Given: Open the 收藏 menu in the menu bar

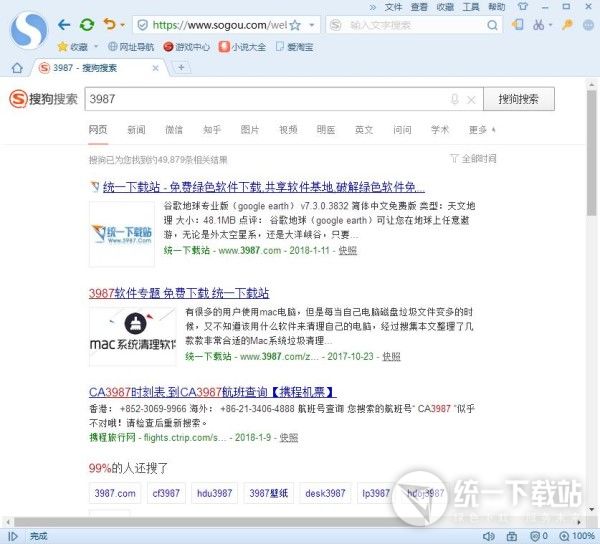Looking at the screenshot, I should point(445,7).
